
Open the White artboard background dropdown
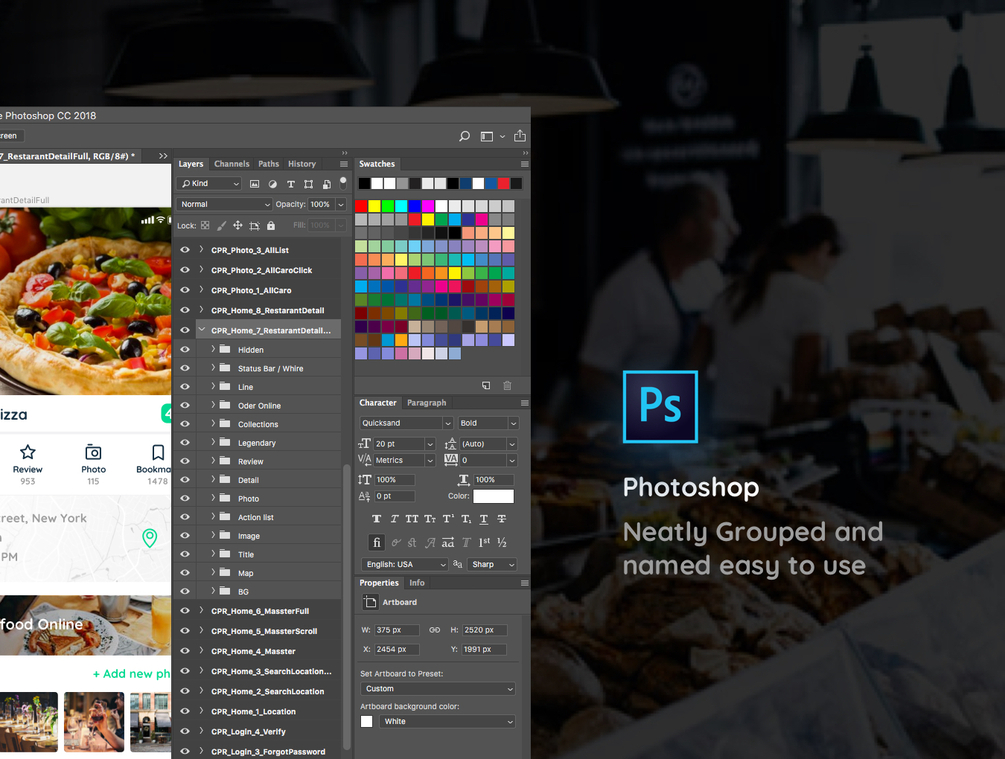(x=447, y=721)
